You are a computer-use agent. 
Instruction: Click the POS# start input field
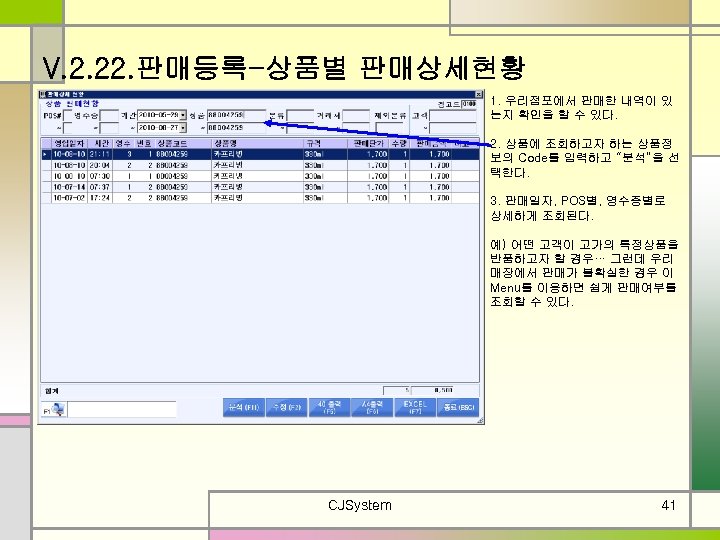68,115
